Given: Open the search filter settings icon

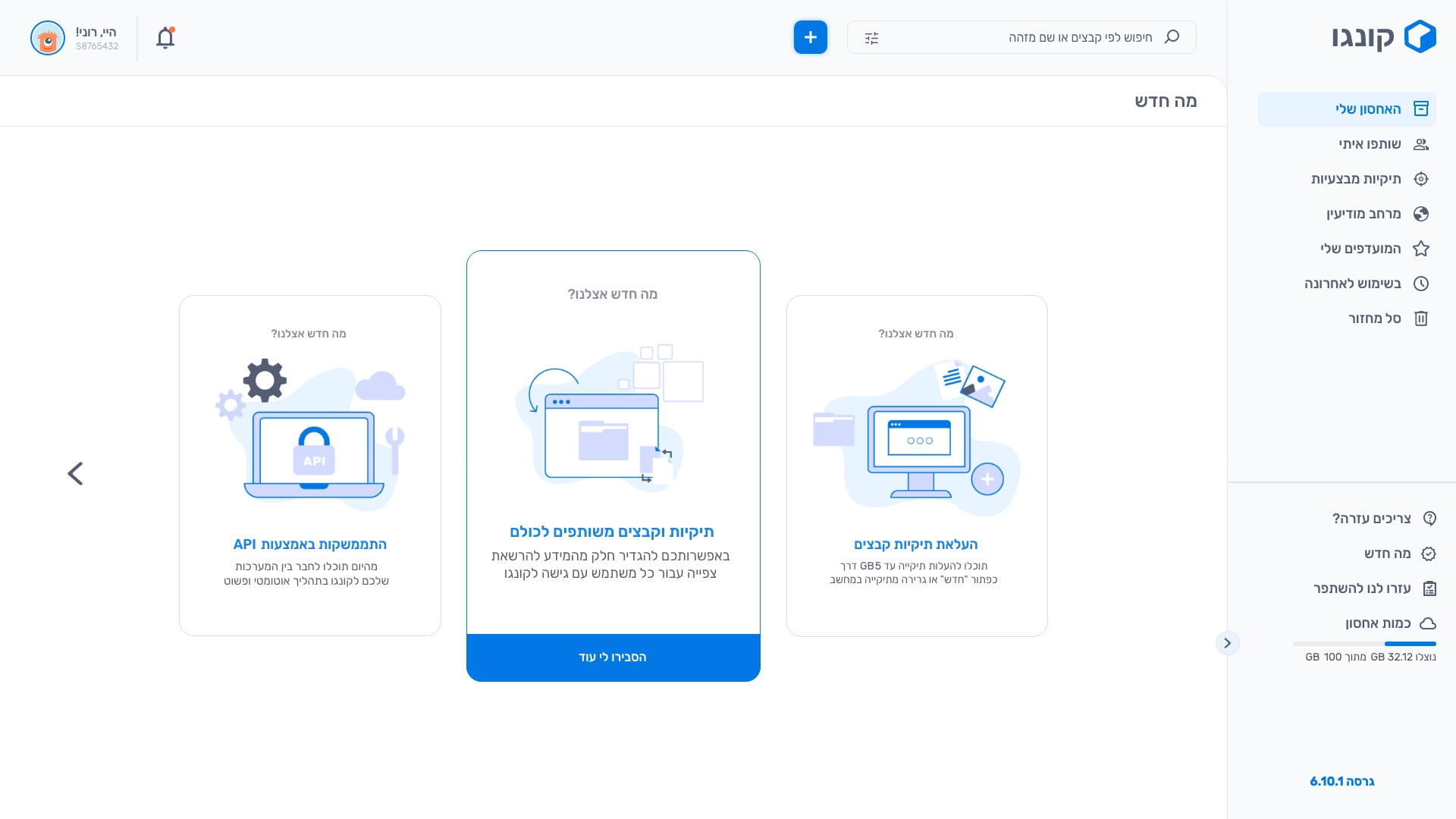Looking at the screenshot, I should pyautogui.click(x=871, y=38).
